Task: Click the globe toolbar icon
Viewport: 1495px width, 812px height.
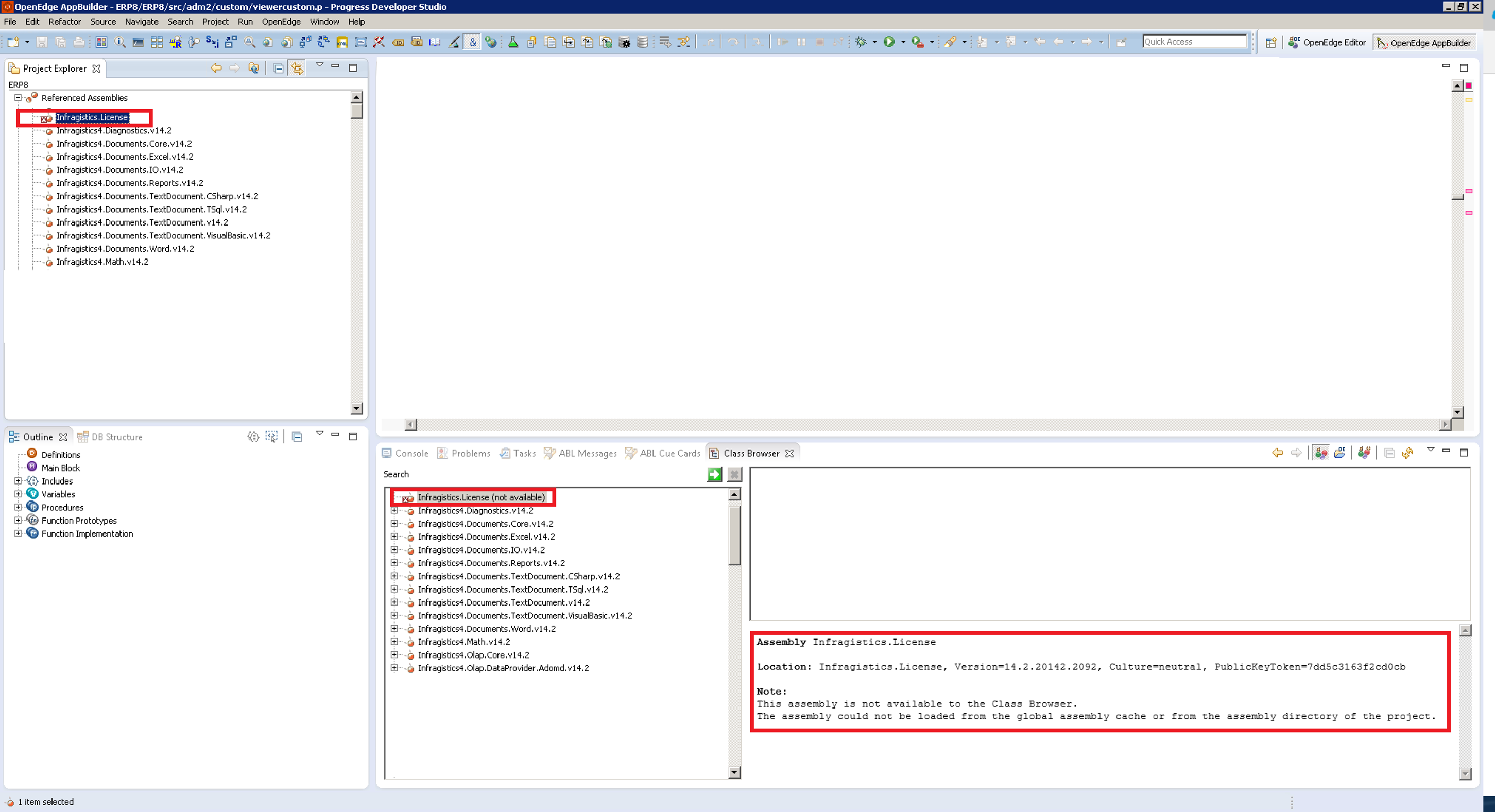Action: (x=491, y=42)
